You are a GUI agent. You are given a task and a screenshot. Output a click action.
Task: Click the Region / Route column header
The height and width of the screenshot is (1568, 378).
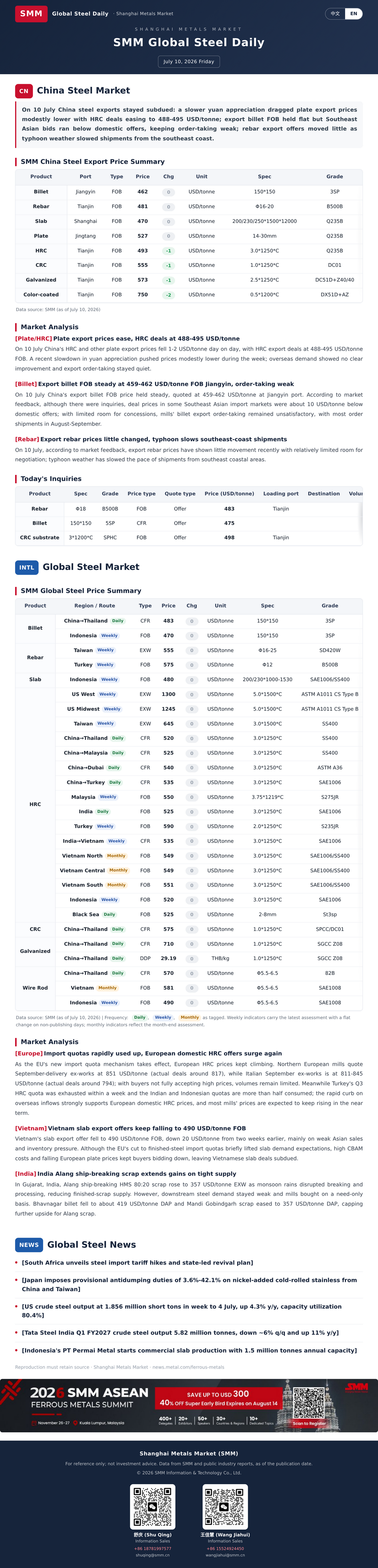(94, 606)
